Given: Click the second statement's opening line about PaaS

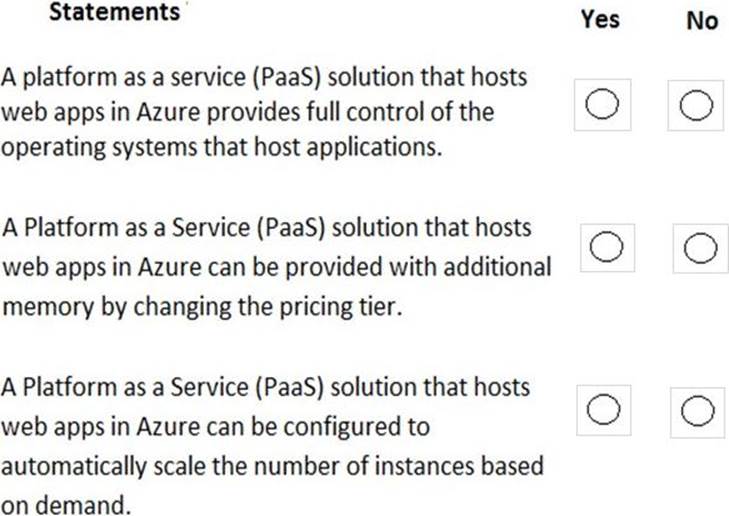Looking at the screenshot, I should pyautogui.click(x=266, y=229).
